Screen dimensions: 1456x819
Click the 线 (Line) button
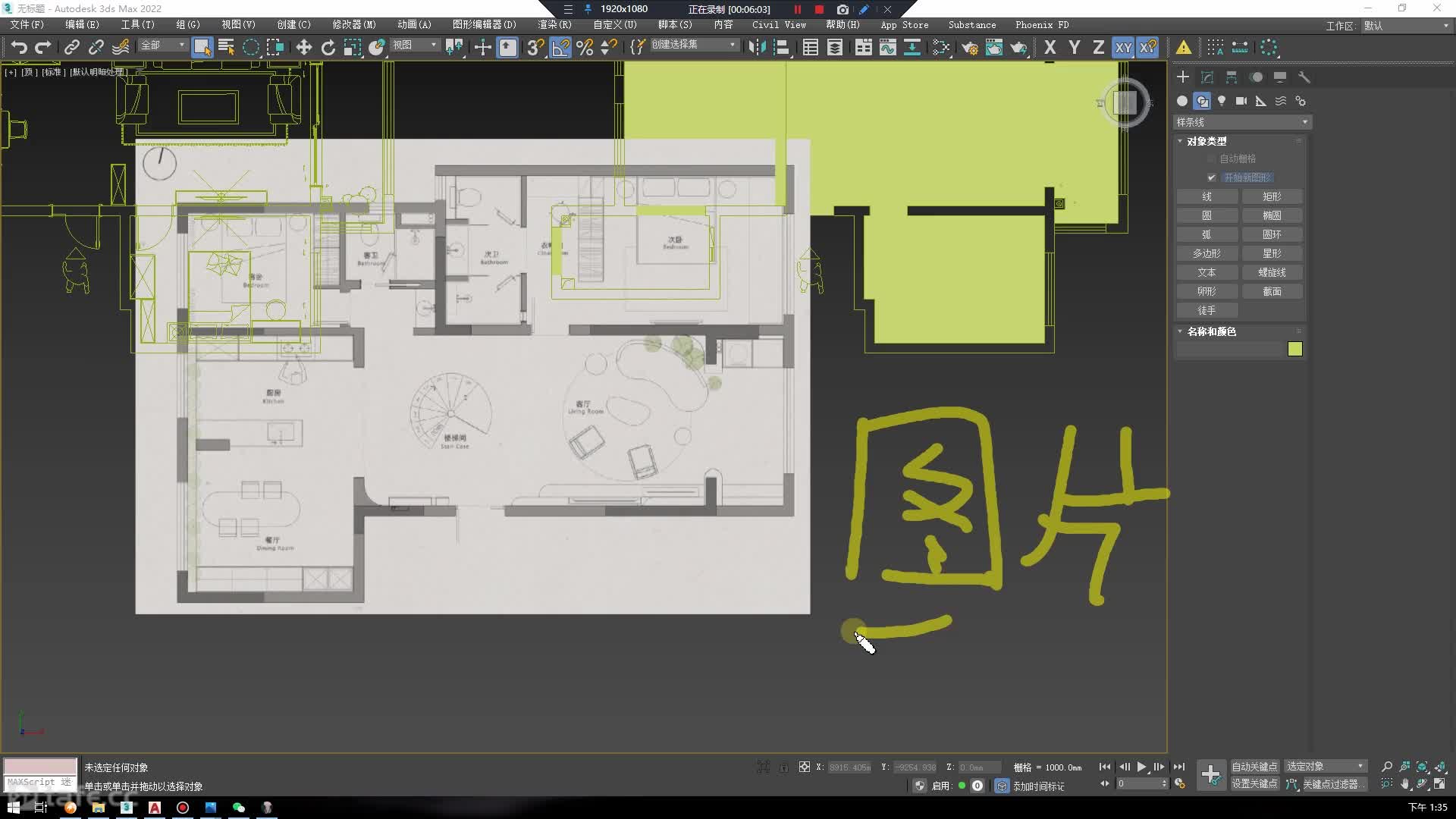(1207, 196)
